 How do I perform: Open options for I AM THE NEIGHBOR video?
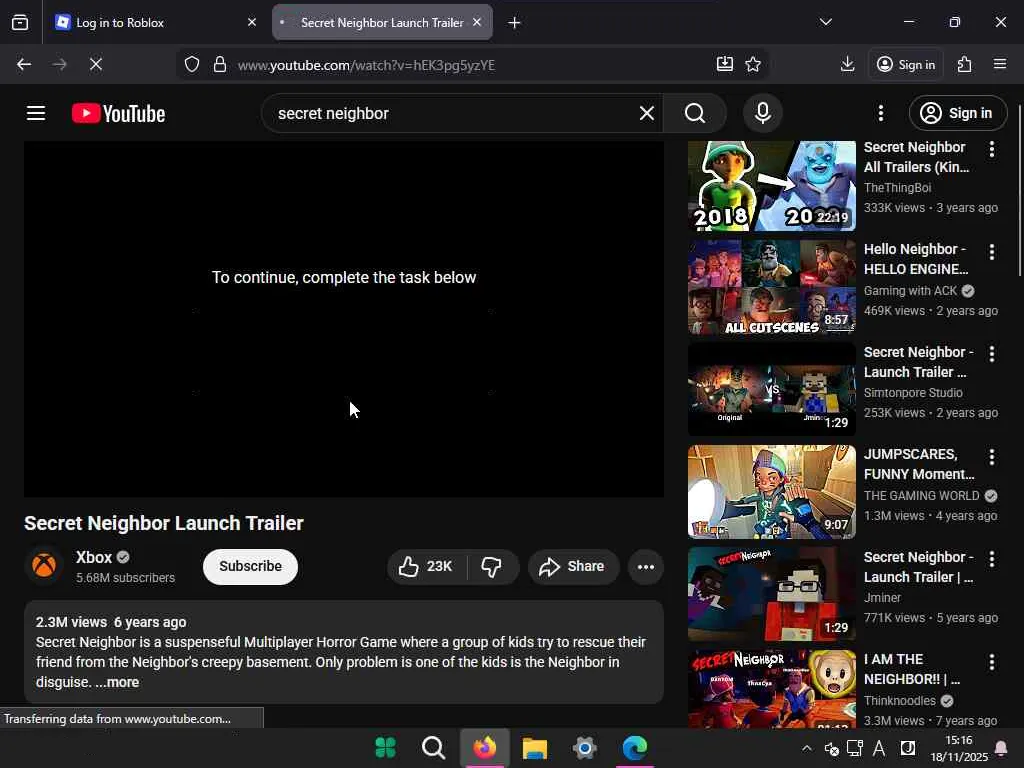(x=992, y=662)
